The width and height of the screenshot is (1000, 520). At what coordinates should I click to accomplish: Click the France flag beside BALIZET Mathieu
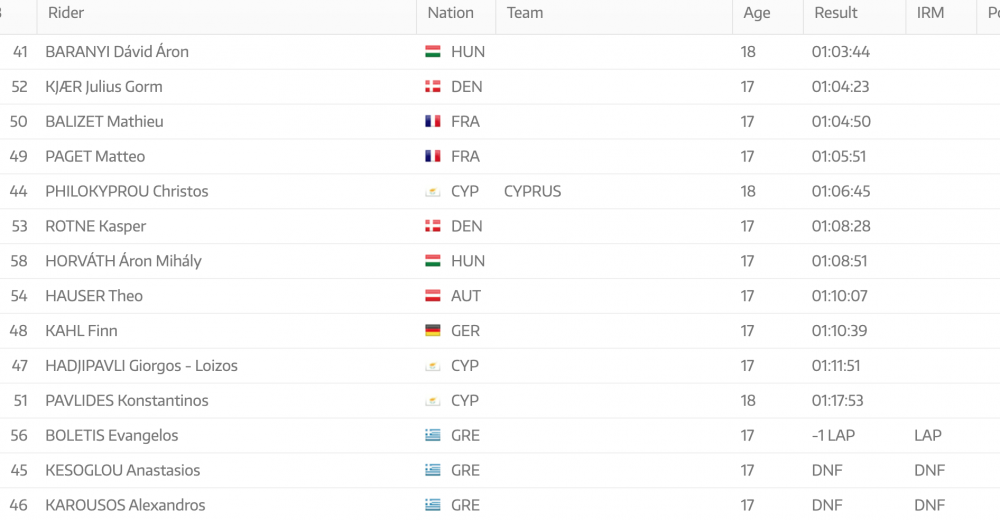pos(433,122)
